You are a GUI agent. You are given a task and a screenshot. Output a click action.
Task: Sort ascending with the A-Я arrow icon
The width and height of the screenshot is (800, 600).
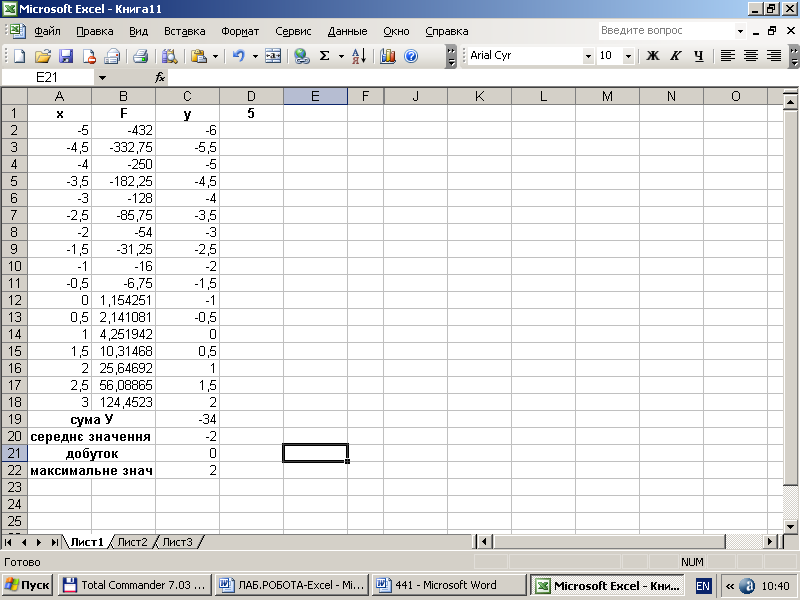359,56
